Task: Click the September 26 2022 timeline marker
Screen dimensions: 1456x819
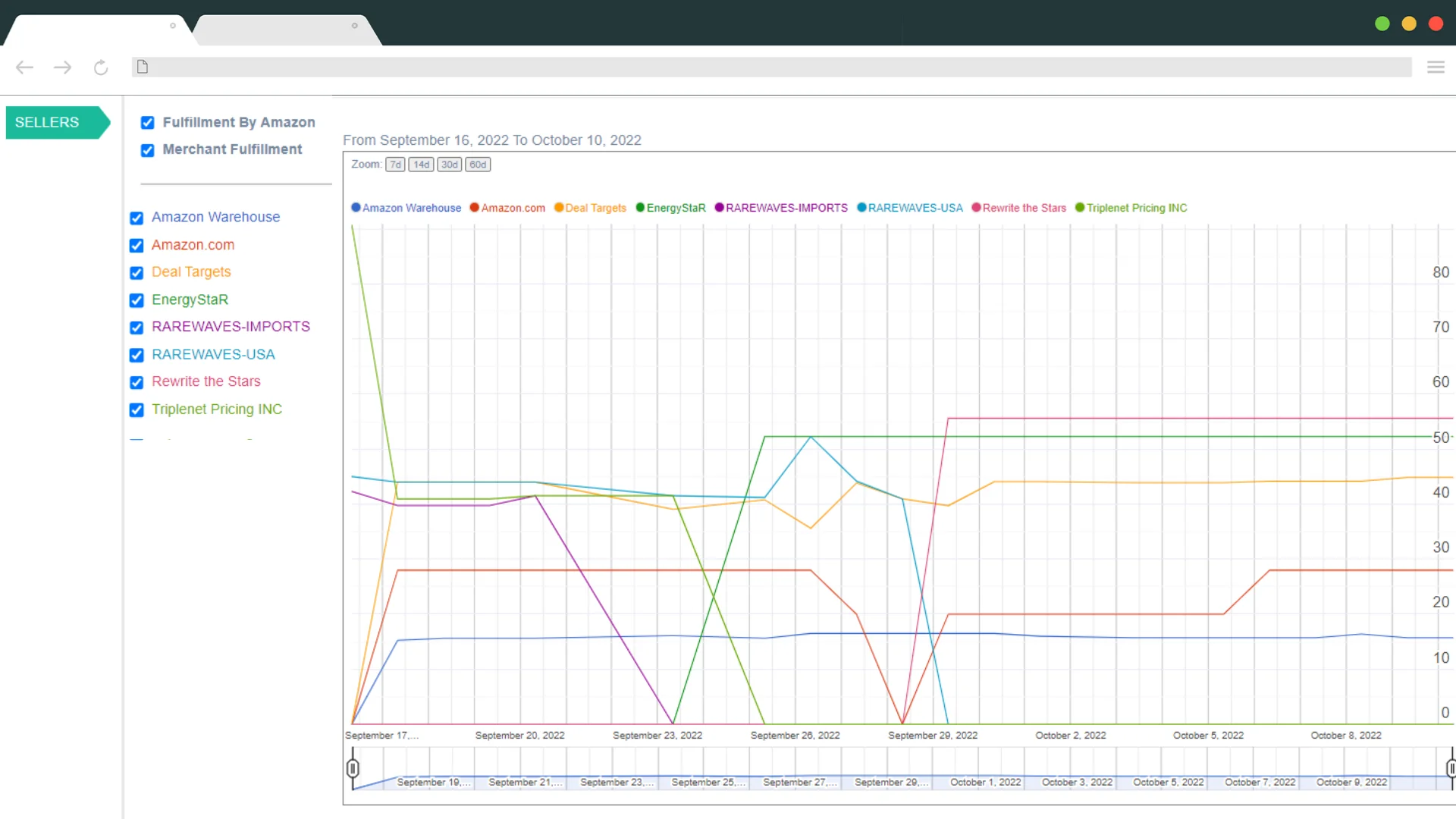Action: point(795,735)
